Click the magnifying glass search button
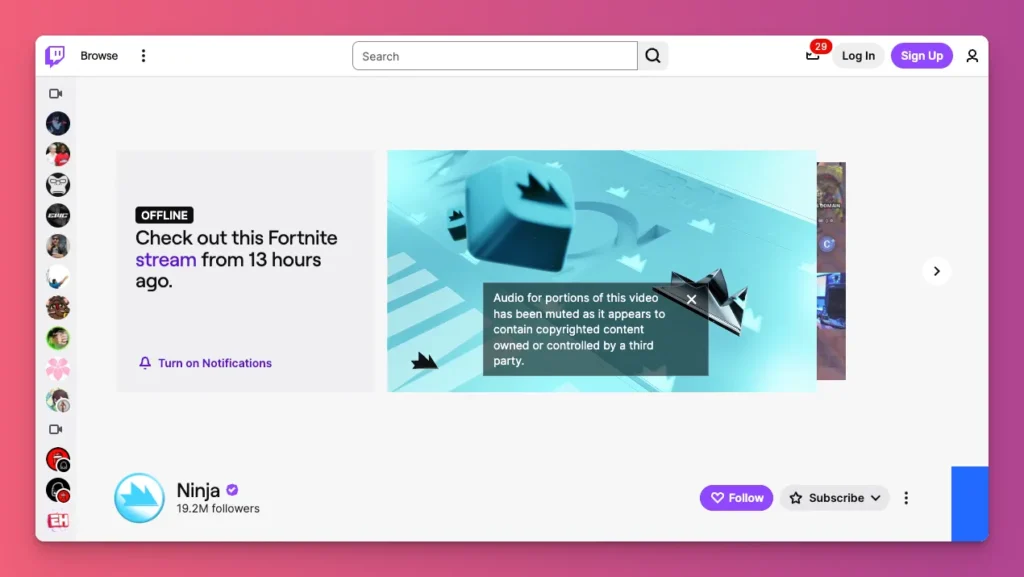The image size is (1024, 577). (x=653, y=56)
